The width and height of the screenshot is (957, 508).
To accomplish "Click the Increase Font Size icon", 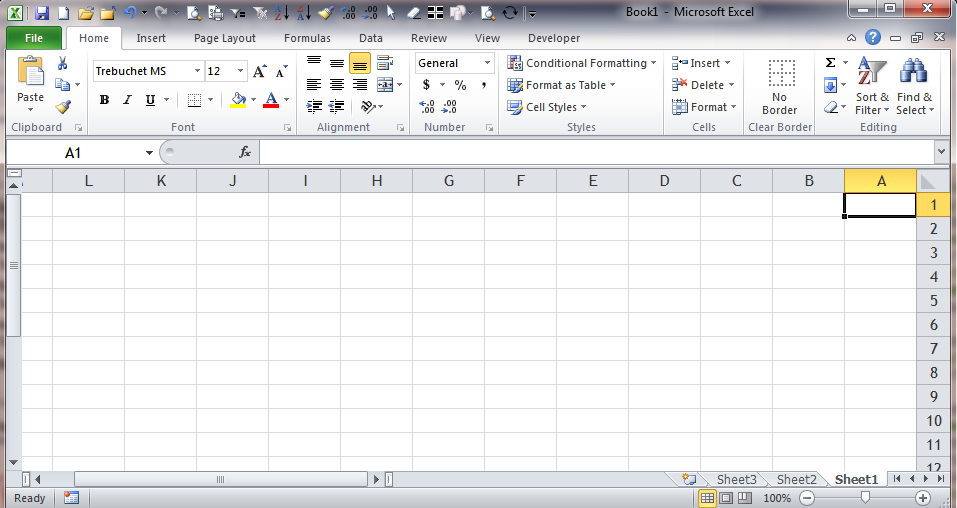I will point(260,72).
